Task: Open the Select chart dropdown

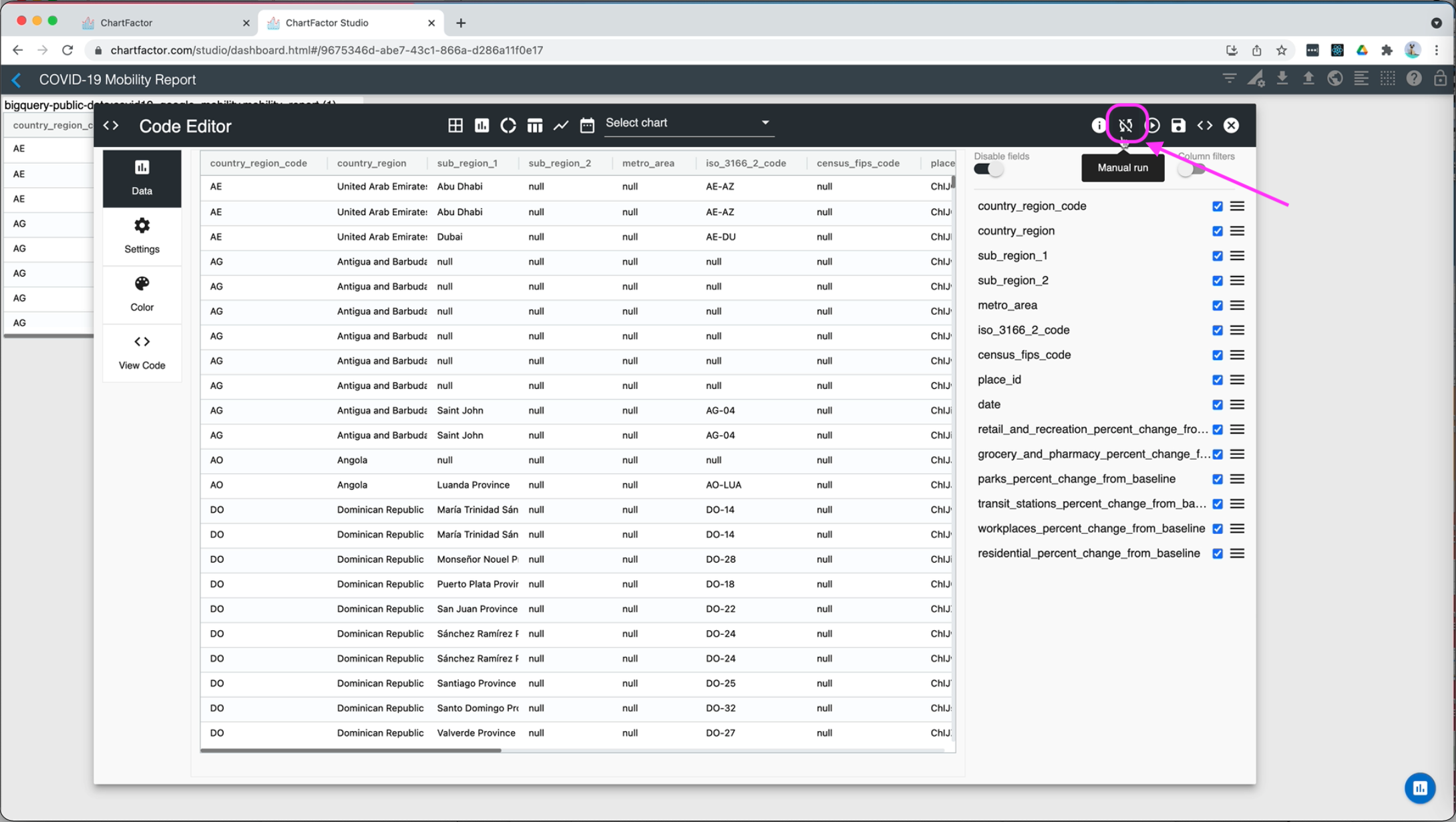Action: click(688, 123)
